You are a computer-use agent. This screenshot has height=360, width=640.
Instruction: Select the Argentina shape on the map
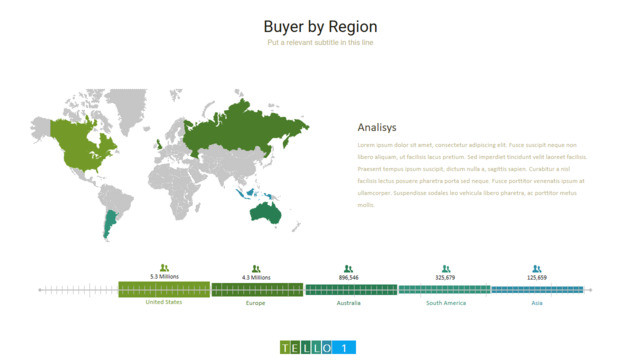point(109,224)
